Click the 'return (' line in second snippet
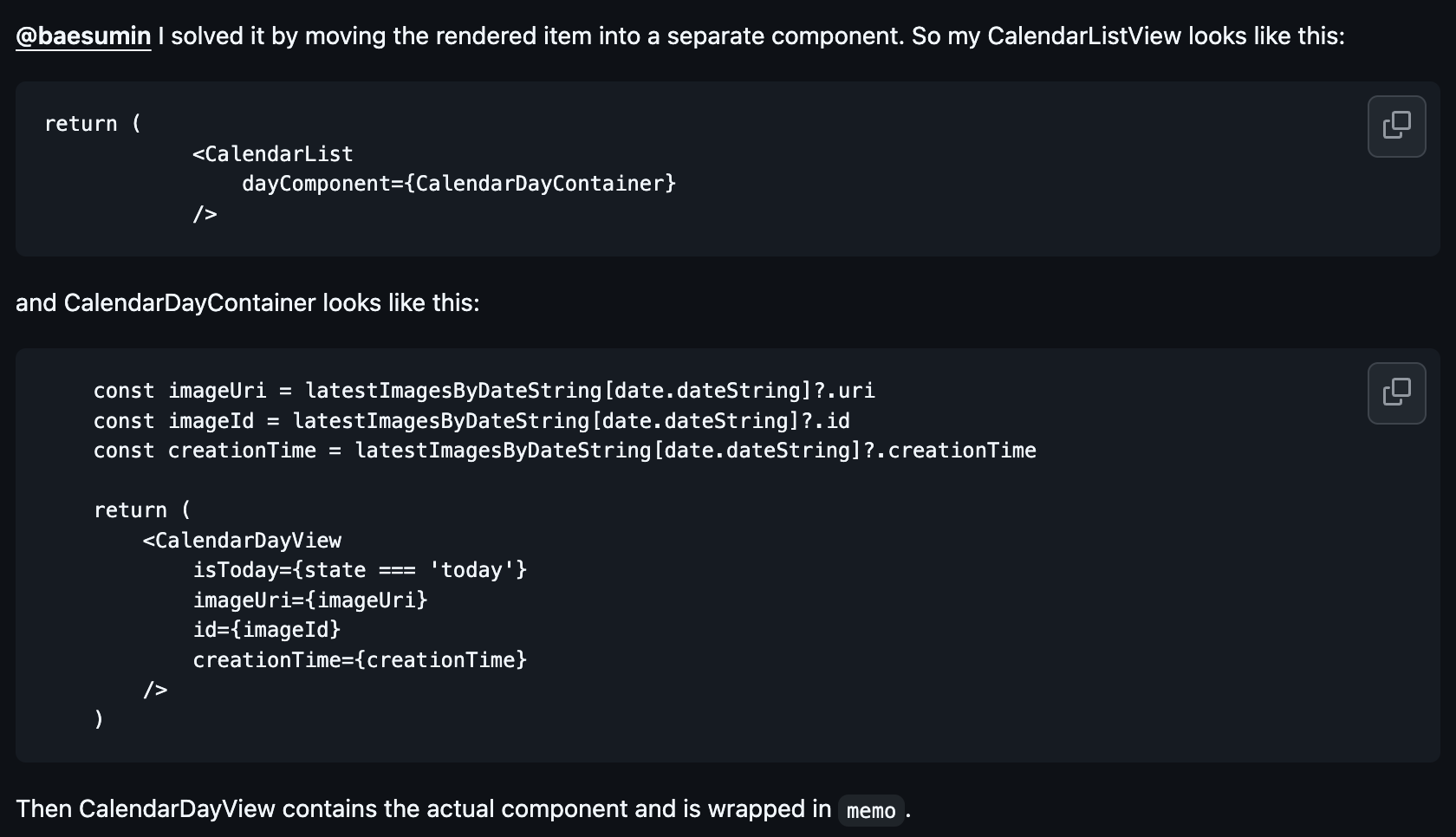The image size is (1456, 837). [x=142, y=510]
